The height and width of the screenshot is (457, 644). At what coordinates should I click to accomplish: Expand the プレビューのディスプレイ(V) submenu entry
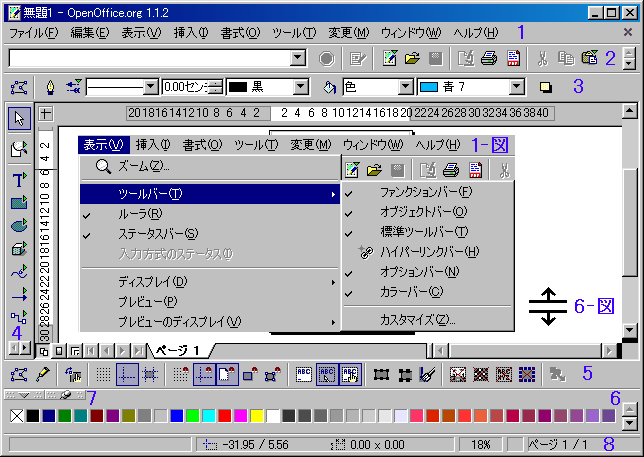[209, 322]
